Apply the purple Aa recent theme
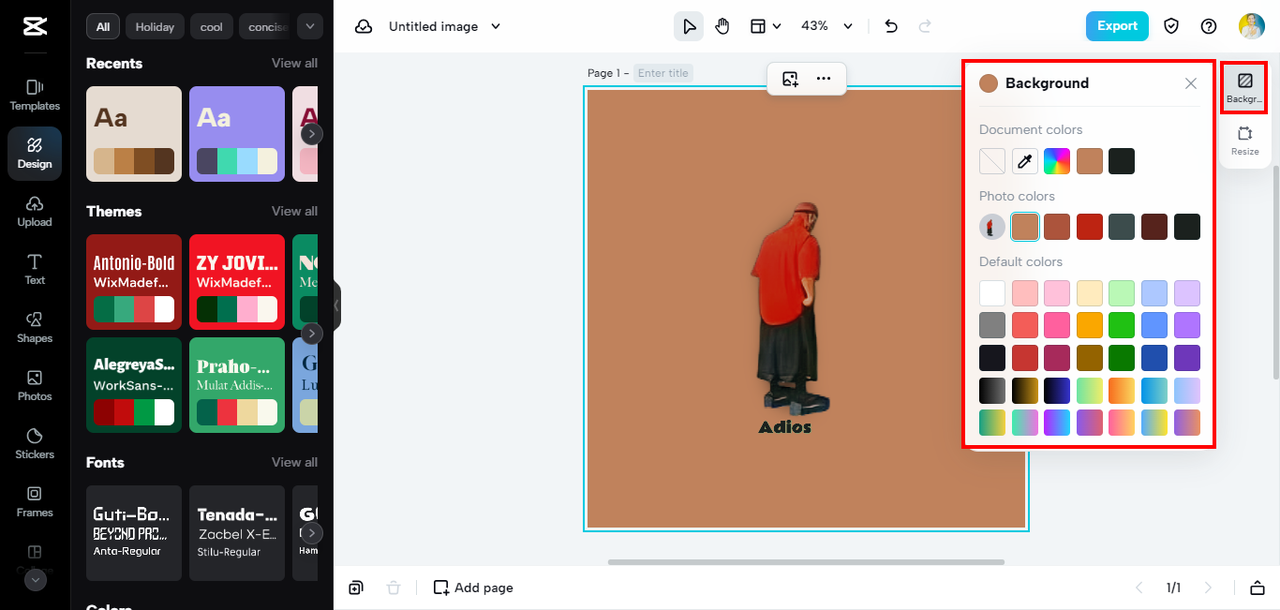The image size is (1280, 610). (237, 134)
